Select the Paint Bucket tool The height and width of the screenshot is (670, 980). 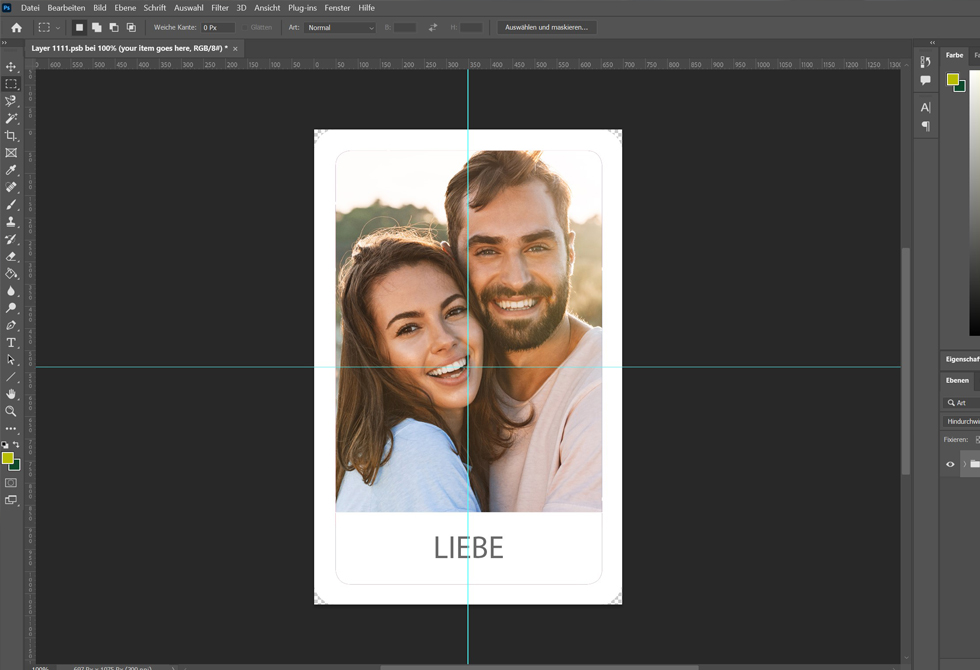[x=11, y=273]
